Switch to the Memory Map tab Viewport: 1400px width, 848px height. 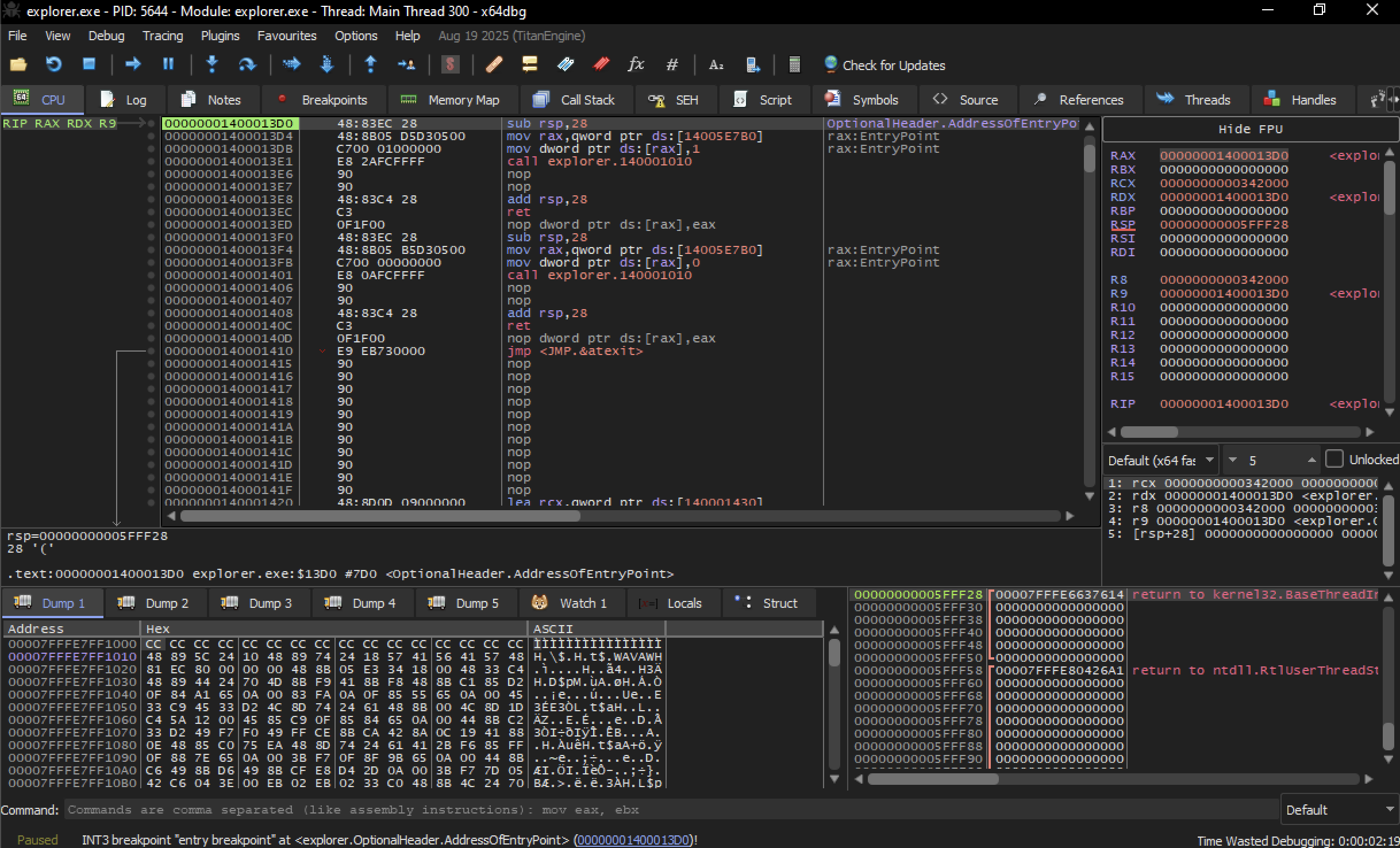(452, 100)
